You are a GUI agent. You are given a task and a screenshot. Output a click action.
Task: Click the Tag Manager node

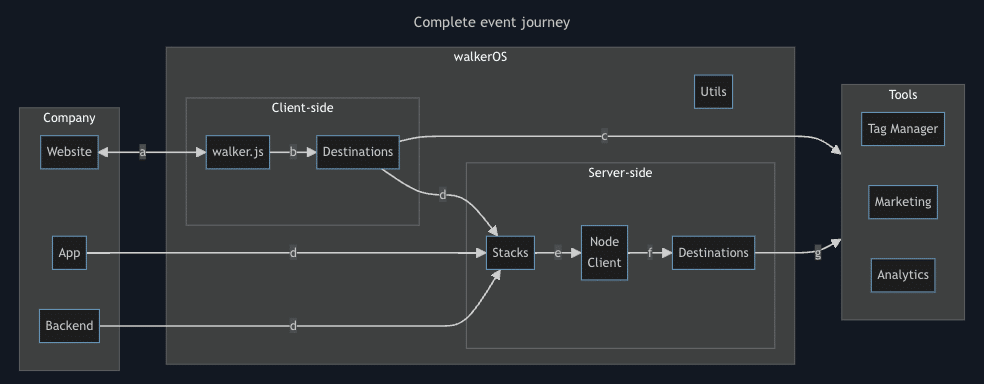tap(902, 129)
